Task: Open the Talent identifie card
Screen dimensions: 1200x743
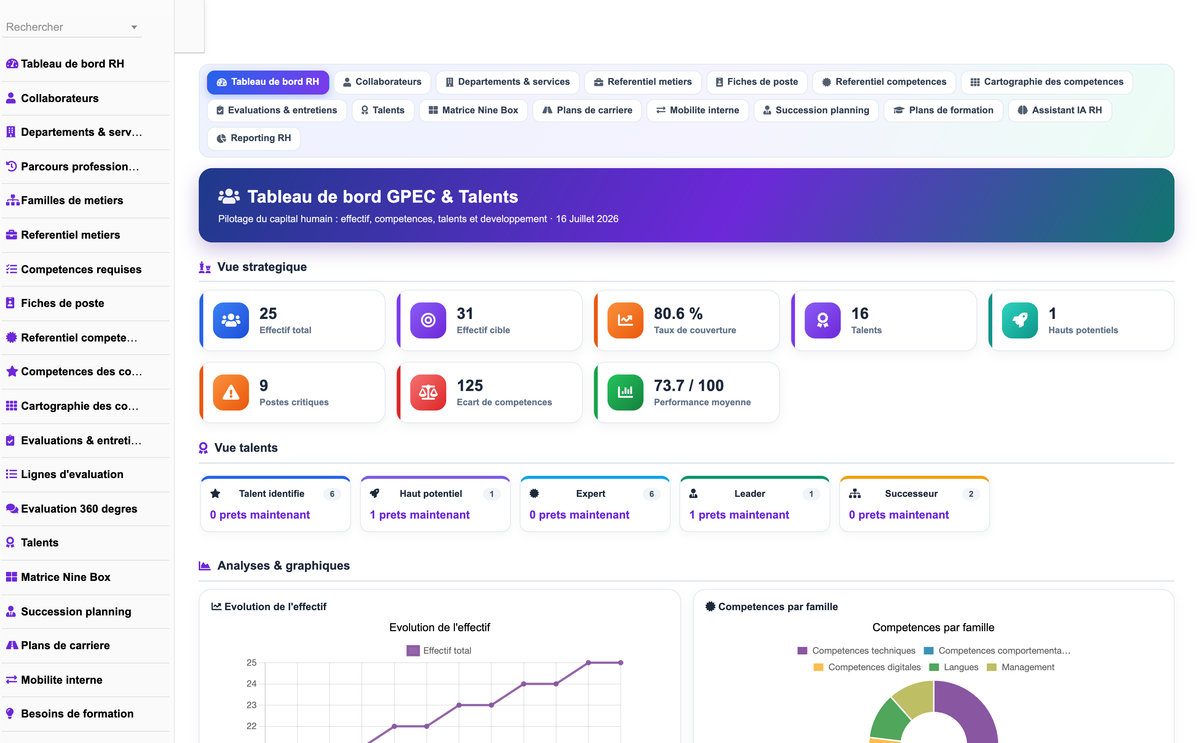Action: [275, 504]
